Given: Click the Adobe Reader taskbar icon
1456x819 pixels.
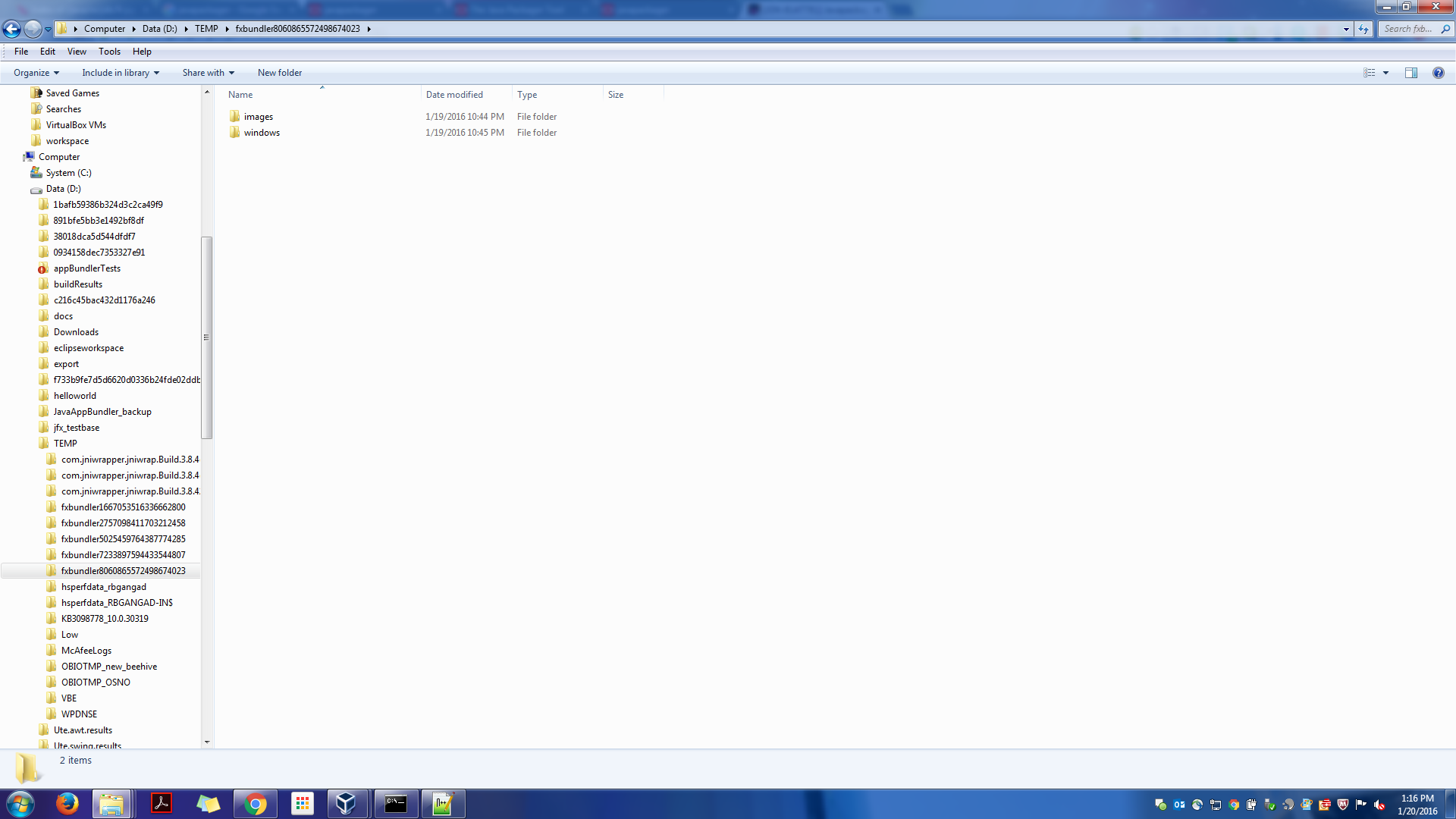Looking at the screenshot, I should point(162,803).
